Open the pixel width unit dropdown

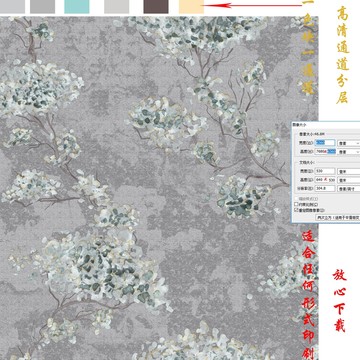click(x=349, y=143)
